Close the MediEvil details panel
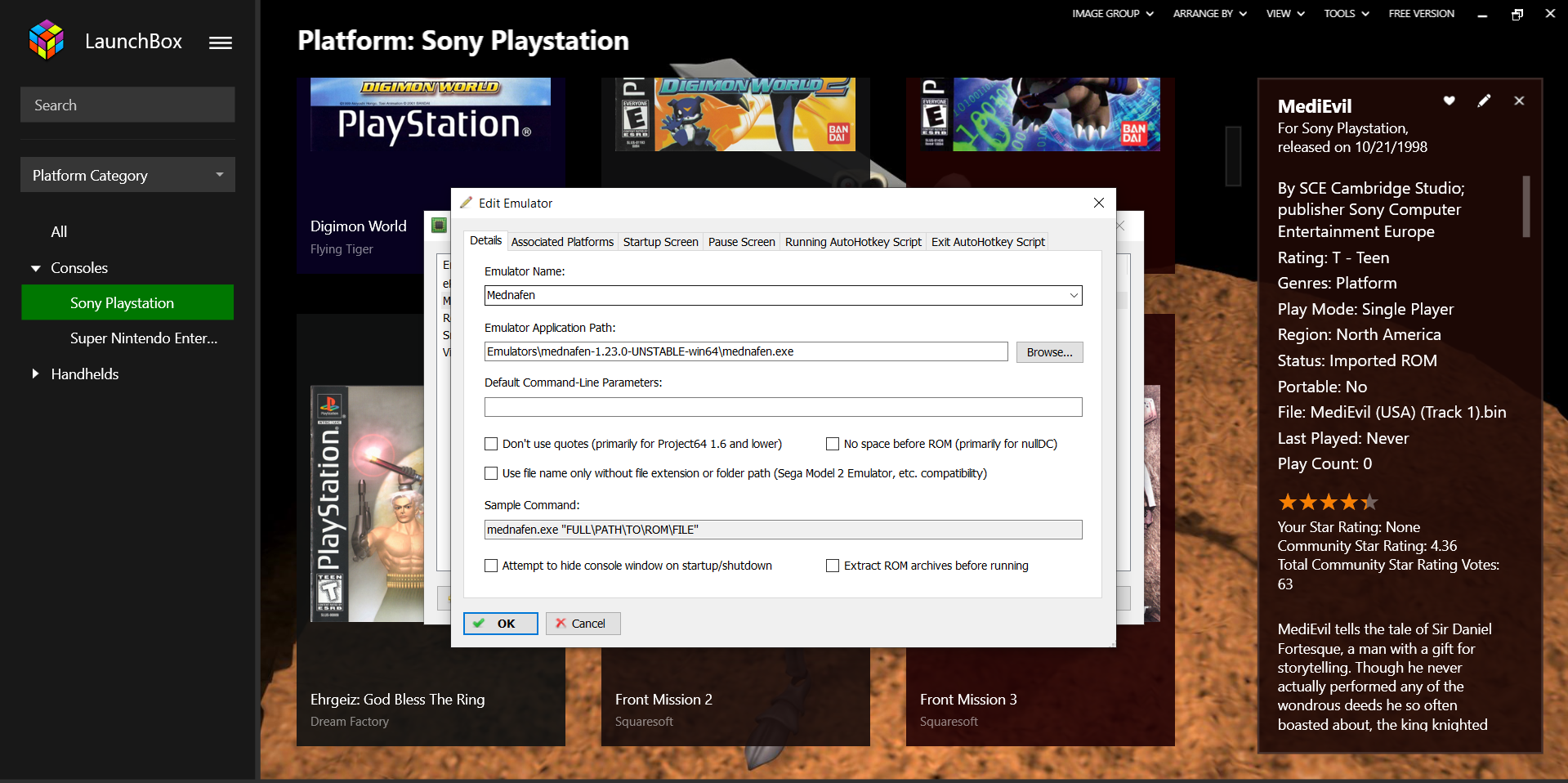The image size is (1568, 783). 1519,101
